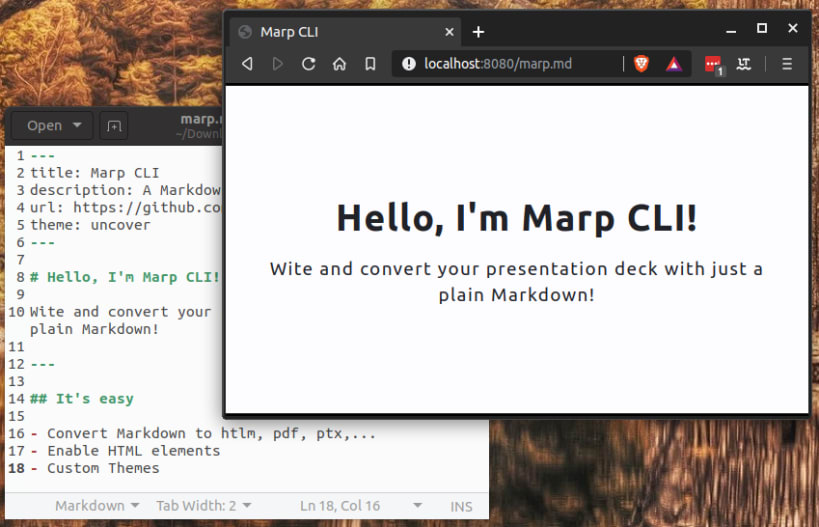
Task: Click the slide subtitle paragraph text
Action: click(x=517, y=282)
